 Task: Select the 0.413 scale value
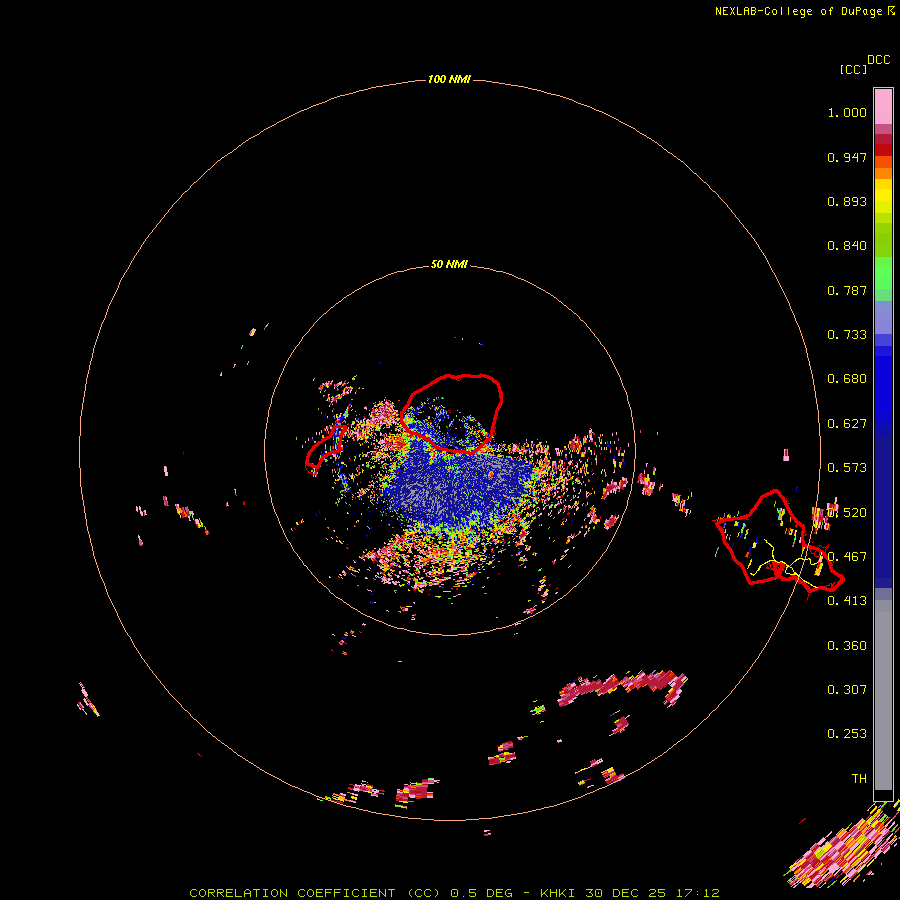coord(847,601)
